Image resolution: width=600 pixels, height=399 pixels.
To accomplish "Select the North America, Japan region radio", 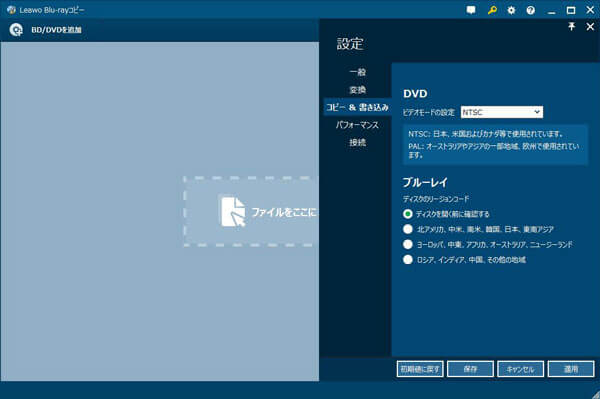I will 408,229.
